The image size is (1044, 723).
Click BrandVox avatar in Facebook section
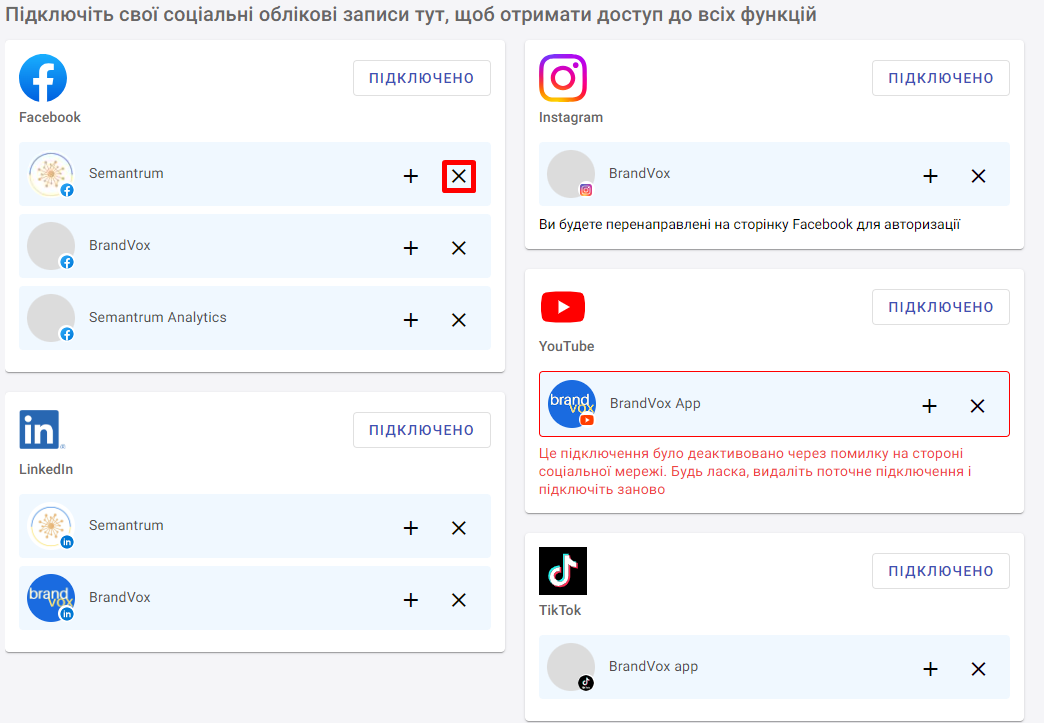(x=51, y=246)
